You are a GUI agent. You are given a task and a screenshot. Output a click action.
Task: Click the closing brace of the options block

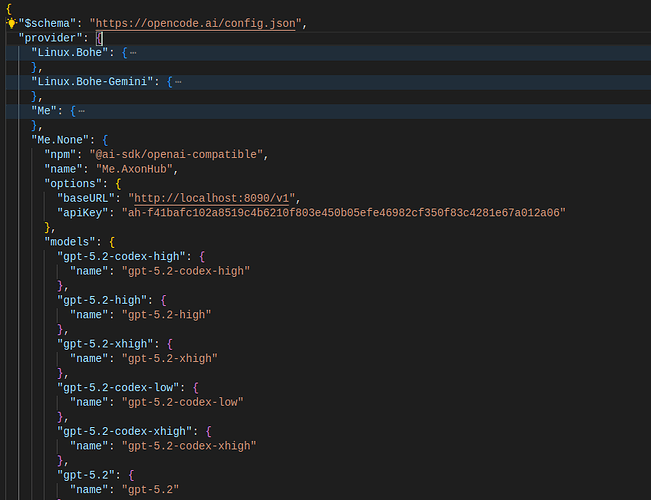(x=47, y=227)
